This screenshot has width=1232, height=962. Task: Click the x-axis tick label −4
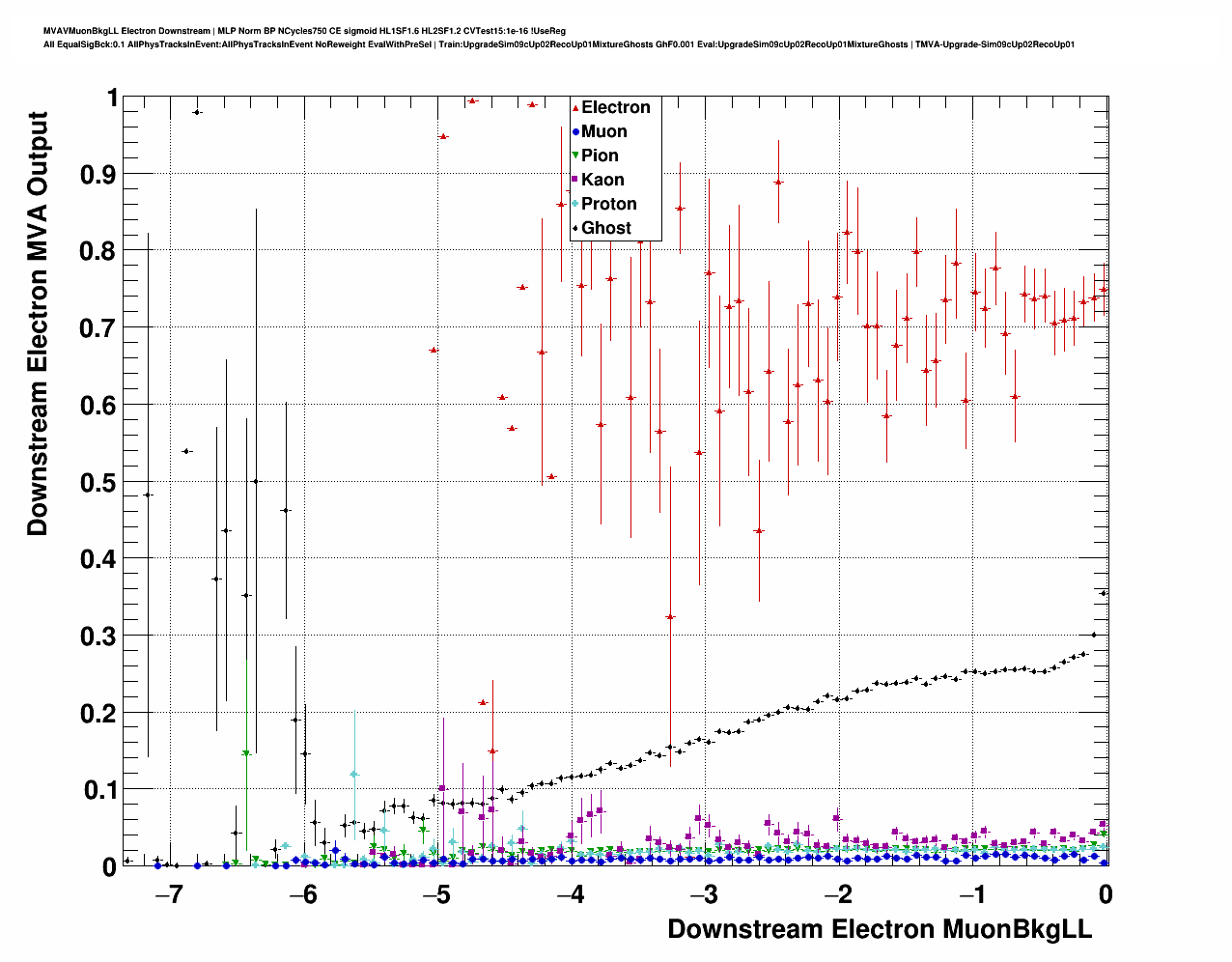[x=571, y=894]
